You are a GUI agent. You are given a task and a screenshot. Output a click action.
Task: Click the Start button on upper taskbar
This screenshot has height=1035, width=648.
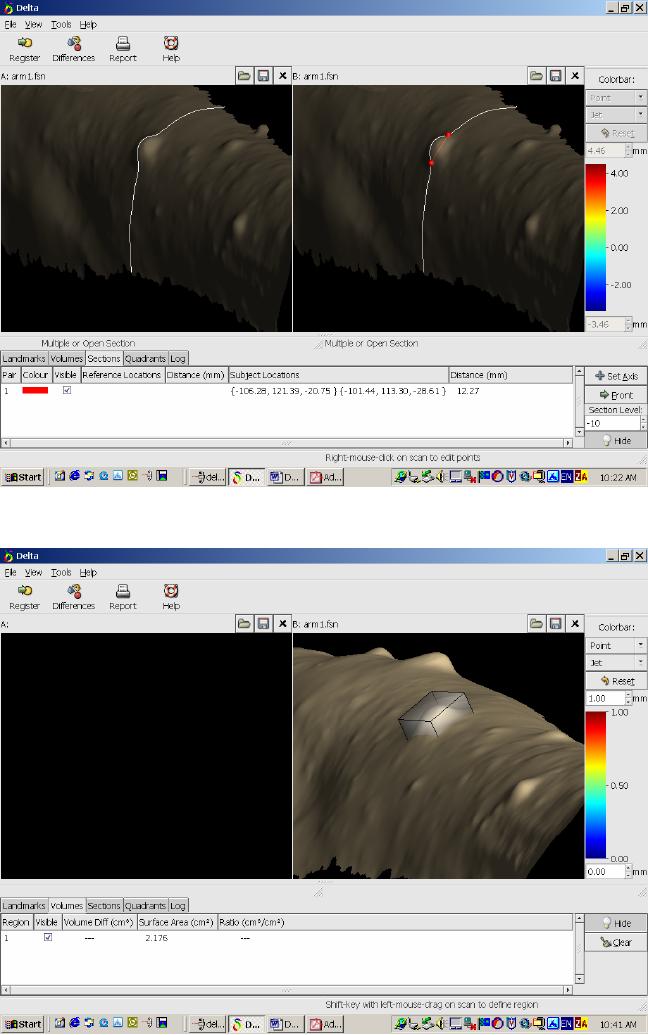point(22,477)
